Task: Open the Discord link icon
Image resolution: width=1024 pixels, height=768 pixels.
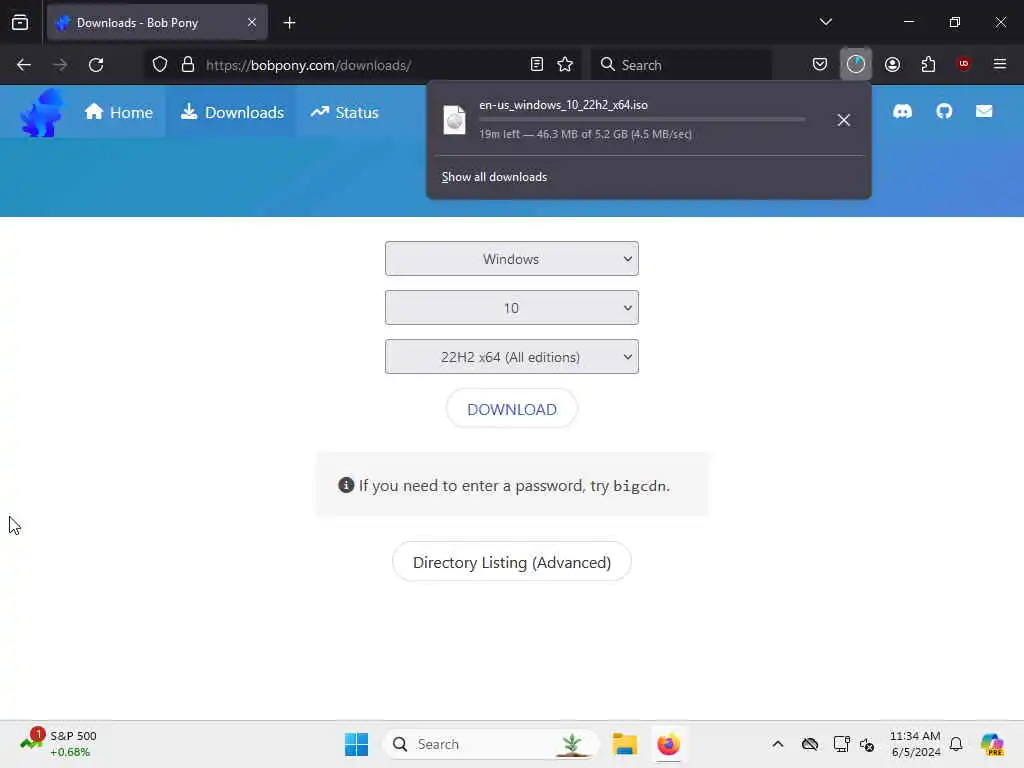Action: tap(902, 112)
